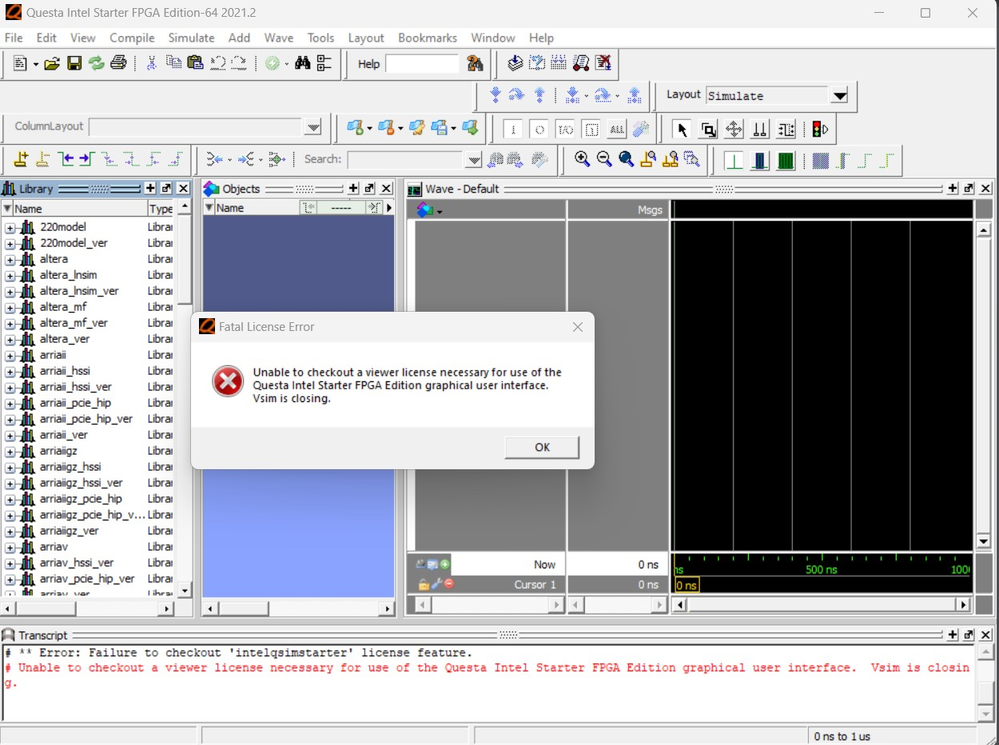Open the Bookmarks menu

pos(428,38)
